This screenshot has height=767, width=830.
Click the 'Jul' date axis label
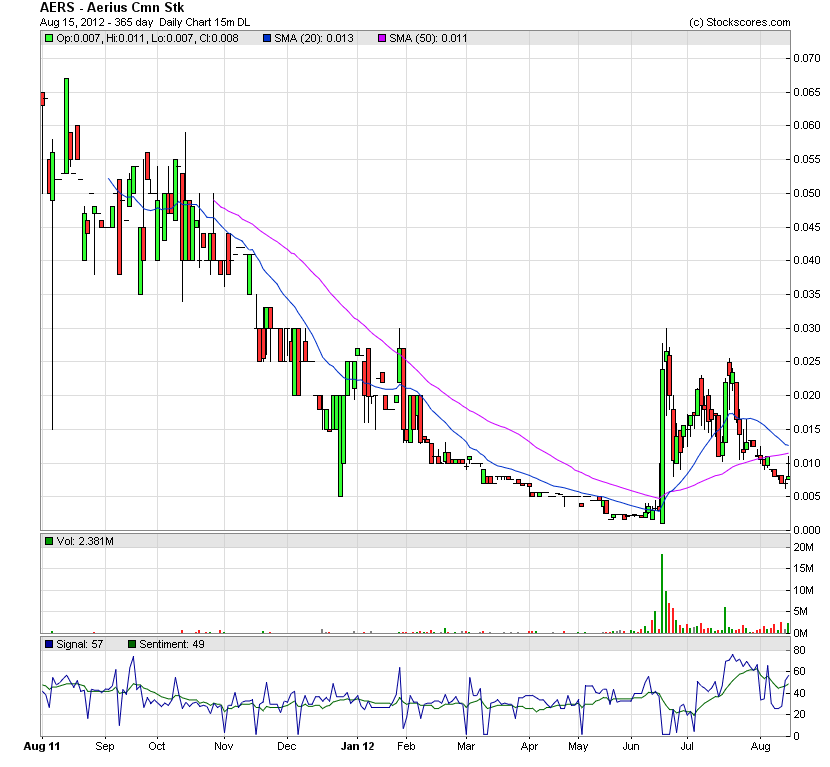pyautogui.click(x=687, y=746)
